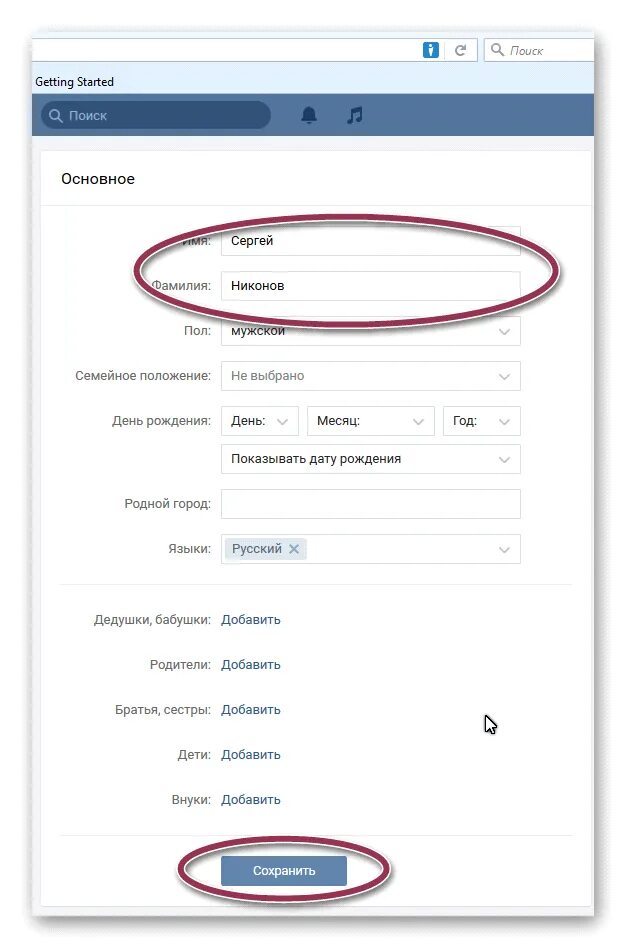The width and height of the screenshot is (626, 948).
Task: Click the Родной город input field
Action: [370, 504]
